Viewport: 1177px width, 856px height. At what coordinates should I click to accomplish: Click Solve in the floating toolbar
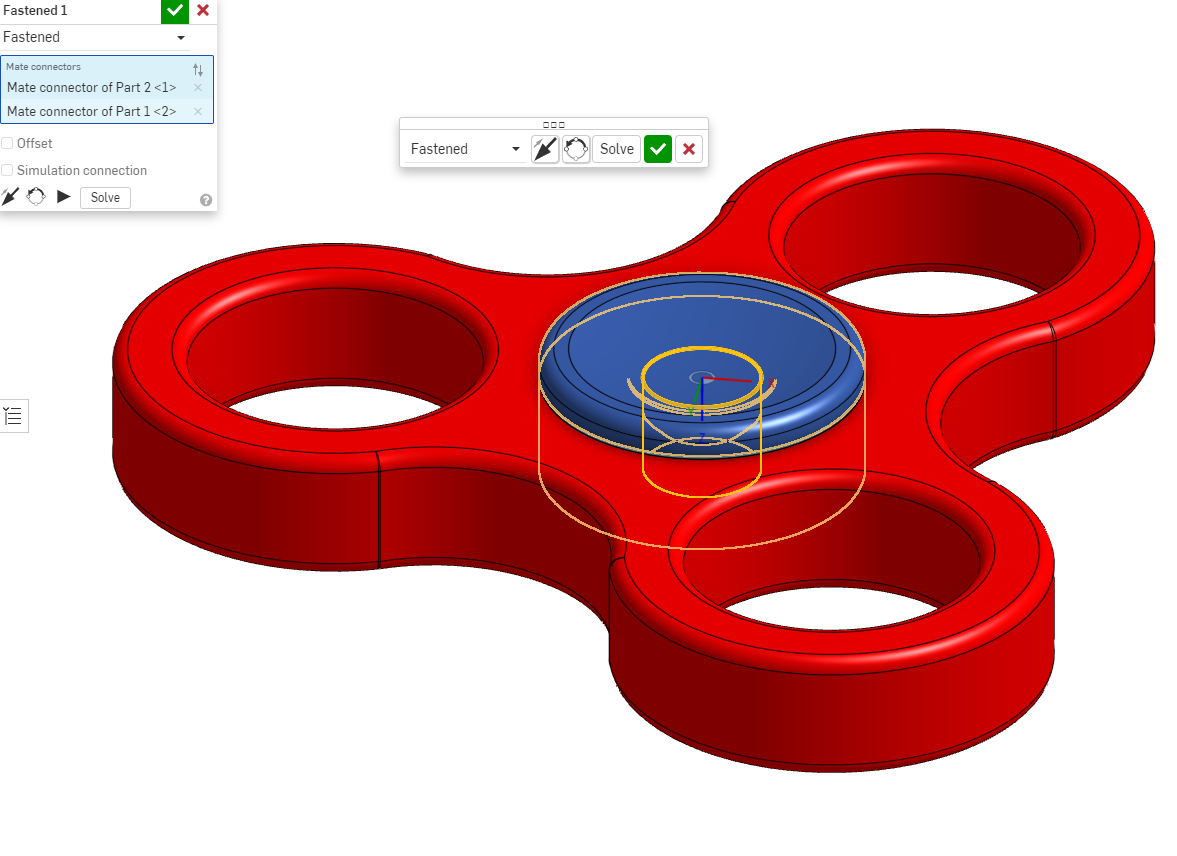tap(617, 149)
